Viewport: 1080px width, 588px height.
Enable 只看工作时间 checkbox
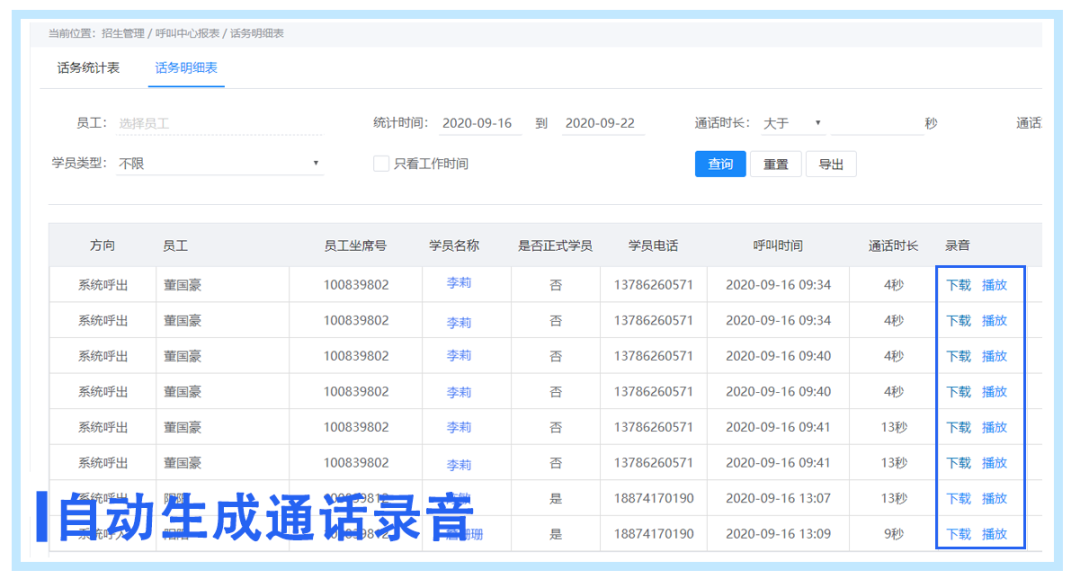pos(381,164)
